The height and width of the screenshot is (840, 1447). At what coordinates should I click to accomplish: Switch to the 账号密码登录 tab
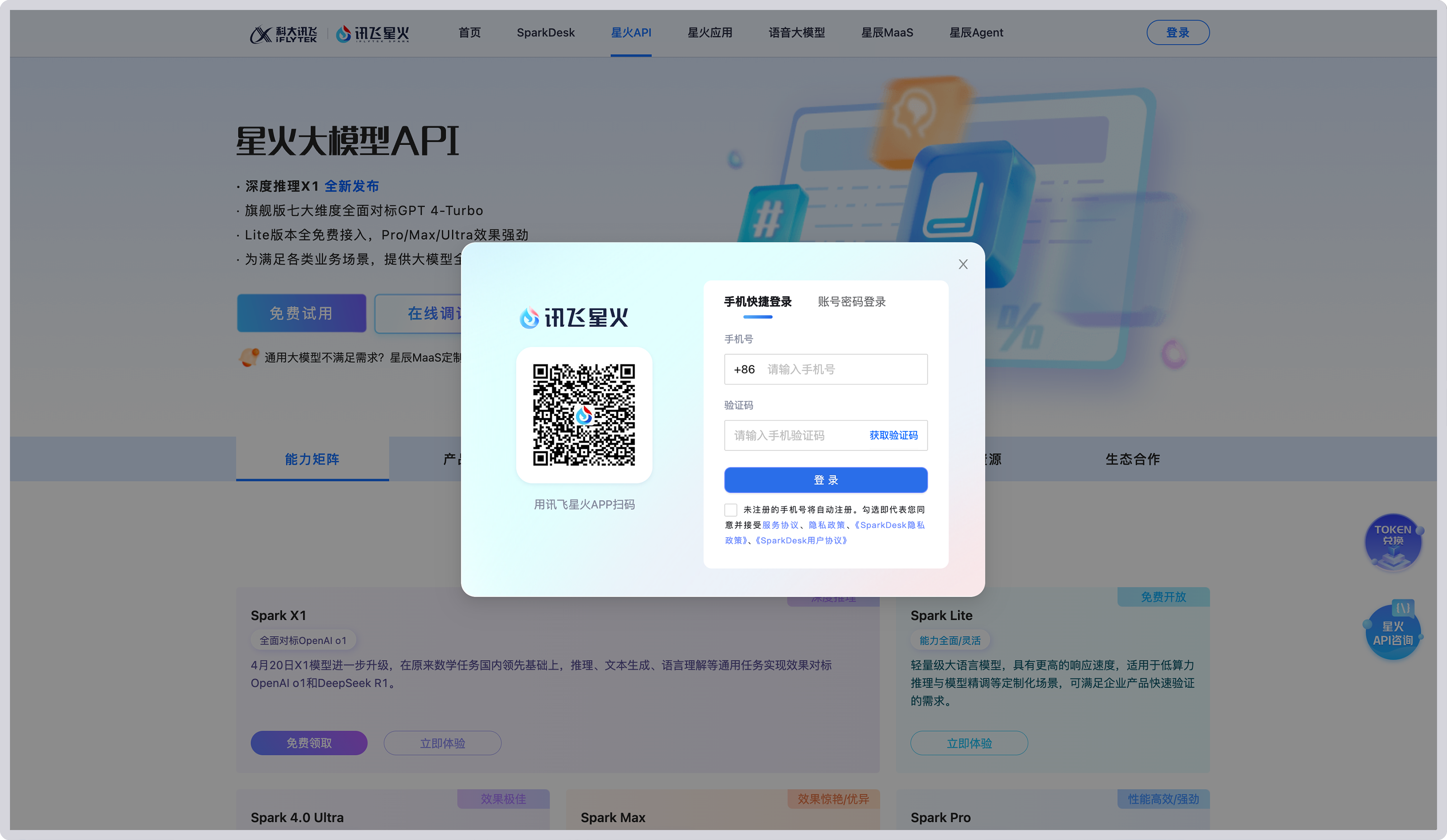(x=851, y=301)
